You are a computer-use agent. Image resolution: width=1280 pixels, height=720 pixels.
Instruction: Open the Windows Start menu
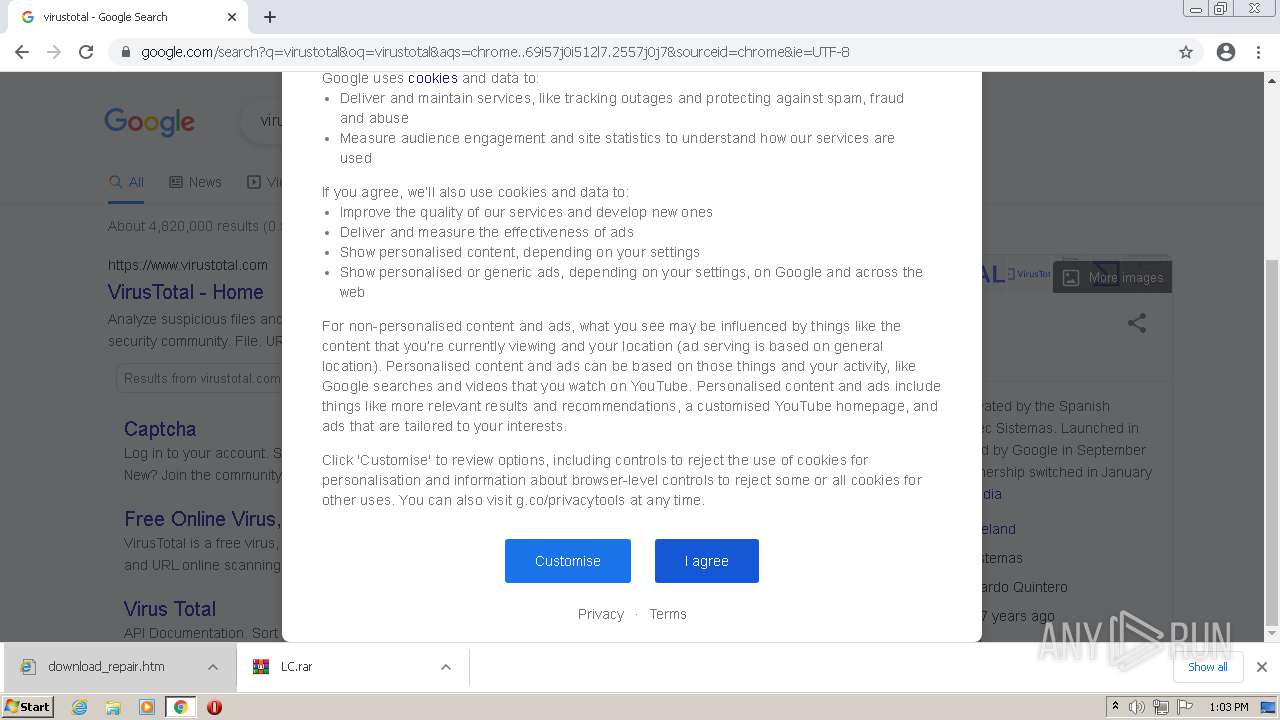(x=28, y=707)
